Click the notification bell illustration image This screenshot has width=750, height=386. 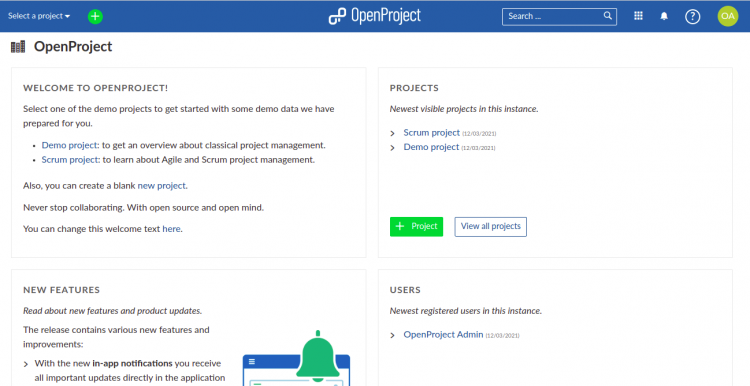297,358
